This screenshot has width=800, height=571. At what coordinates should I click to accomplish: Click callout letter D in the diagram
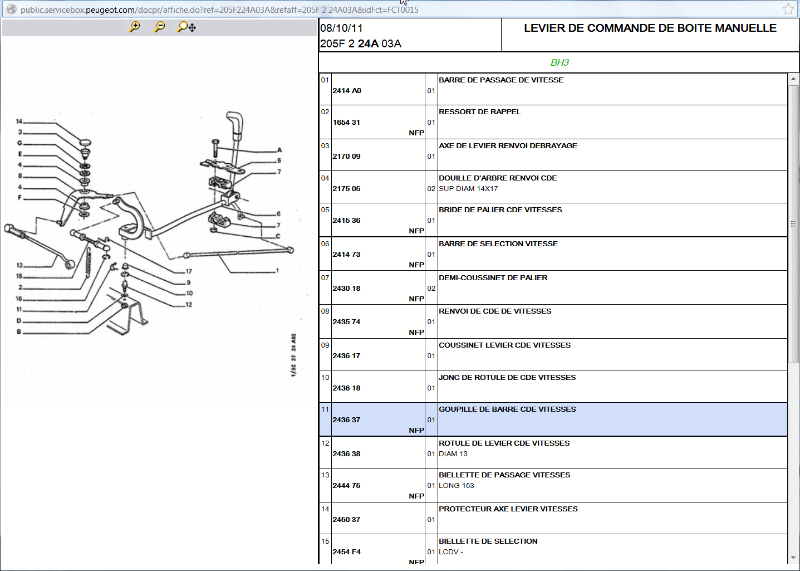point(19,320)
